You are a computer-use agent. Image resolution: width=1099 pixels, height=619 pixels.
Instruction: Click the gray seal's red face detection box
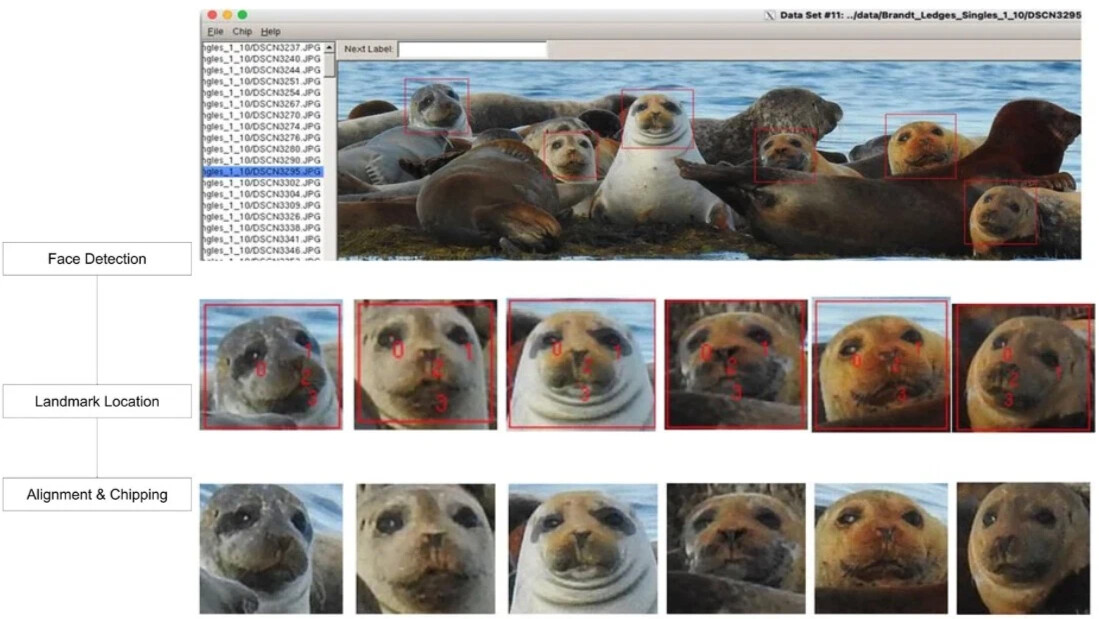tap(437, 107)
